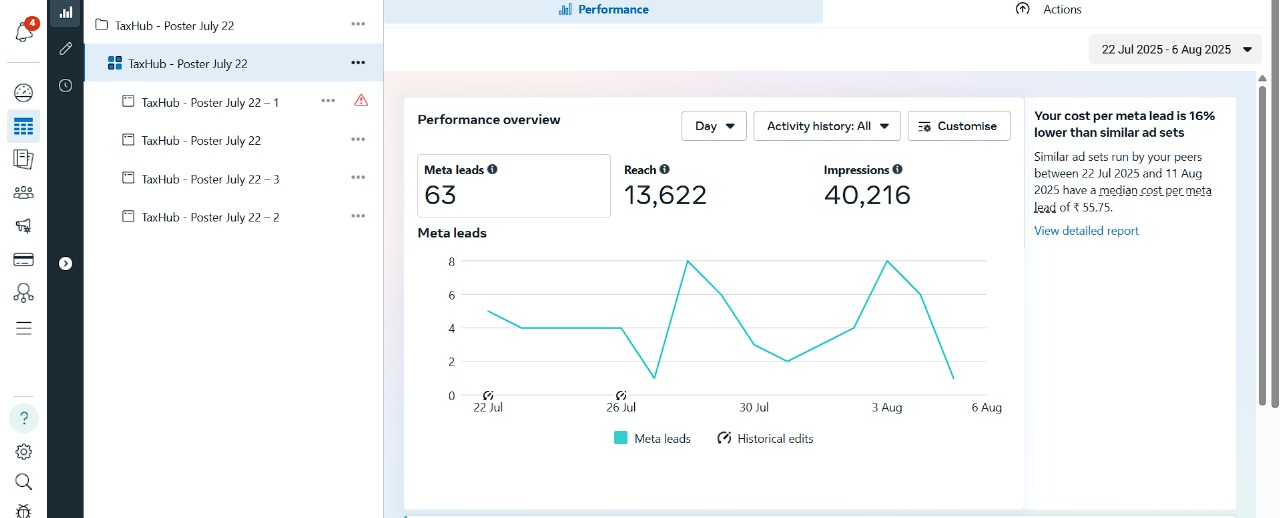The image size is (1280, 518).
Task: Click the Edit pencil icon
Action: point(66,48)
